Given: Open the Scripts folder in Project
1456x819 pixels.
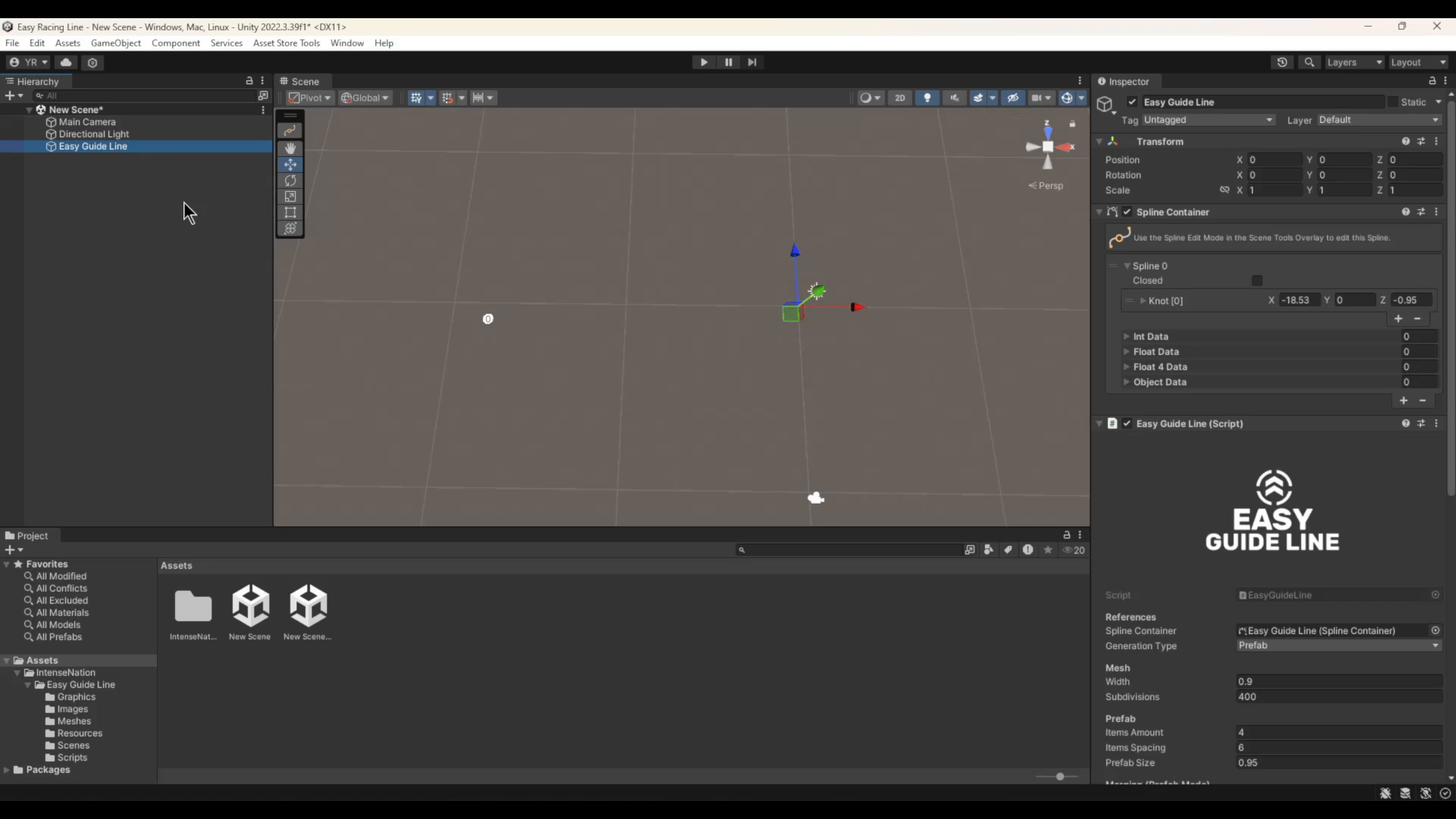Looking at the screenshot, I should click(72, 758).
